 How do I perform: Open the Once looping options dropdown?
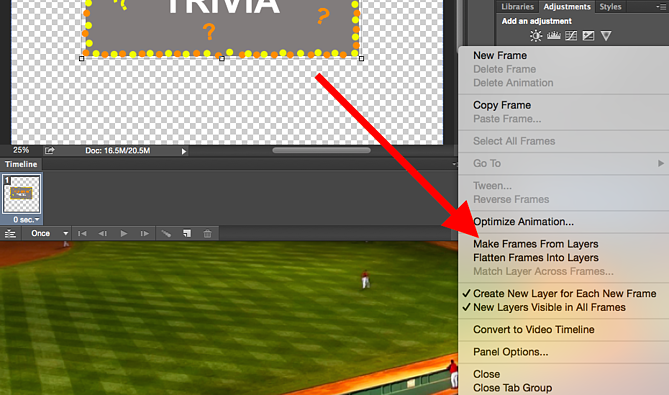[48, 233]
